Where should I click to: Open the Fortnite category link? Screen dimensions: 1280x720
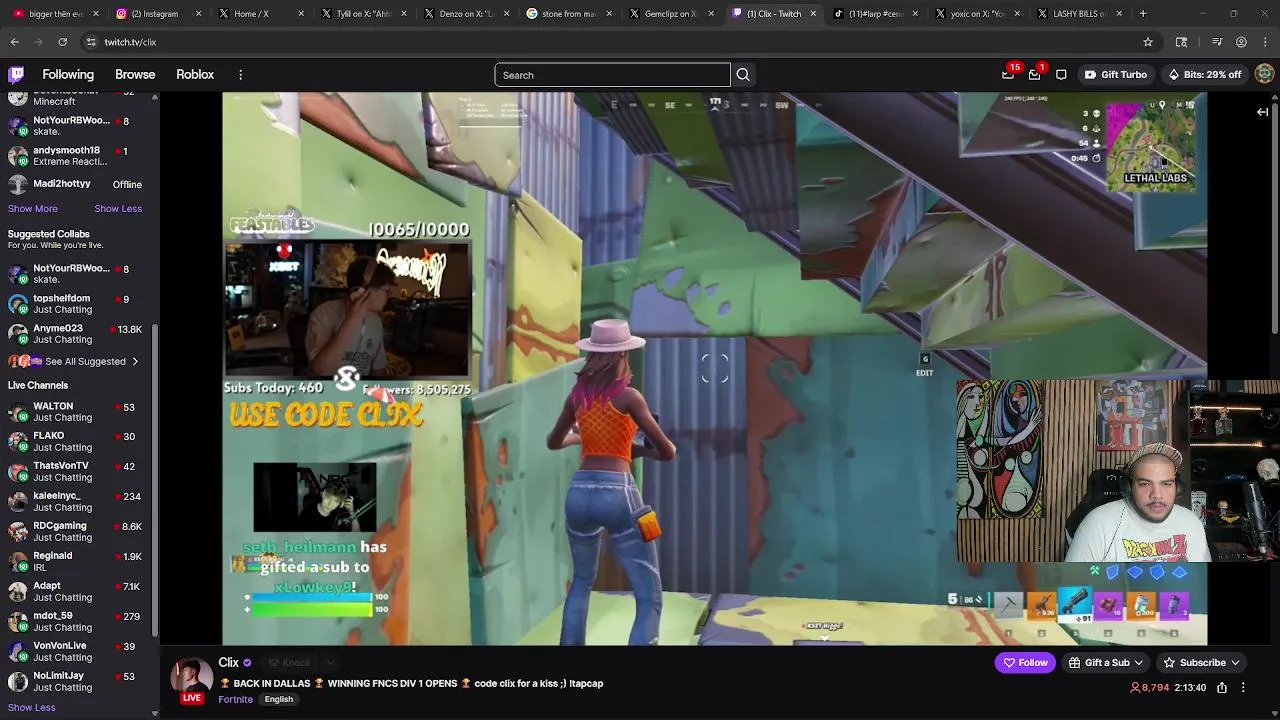coord(236,700)
